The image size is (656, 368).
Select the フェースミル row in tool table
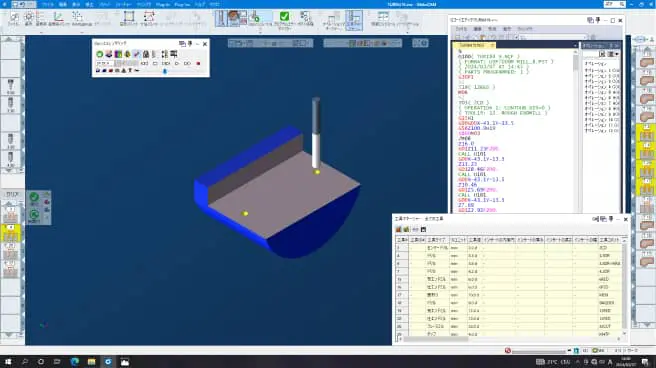point(509,326)
